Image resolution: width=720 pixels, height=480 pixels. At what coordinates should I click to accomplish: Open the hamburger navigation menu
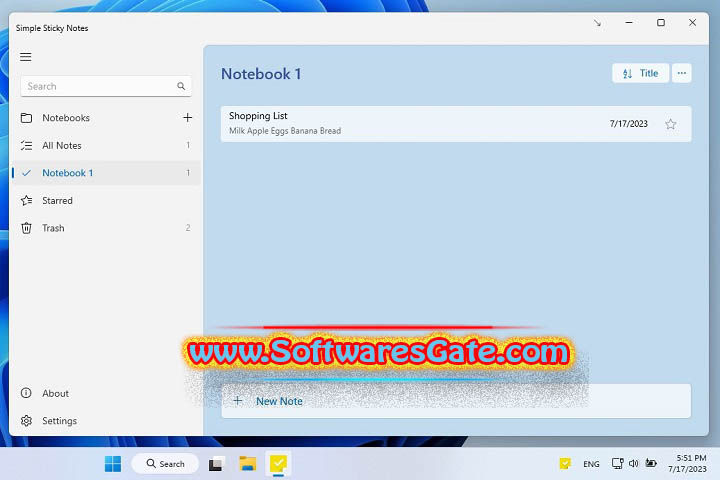(26, 57)
